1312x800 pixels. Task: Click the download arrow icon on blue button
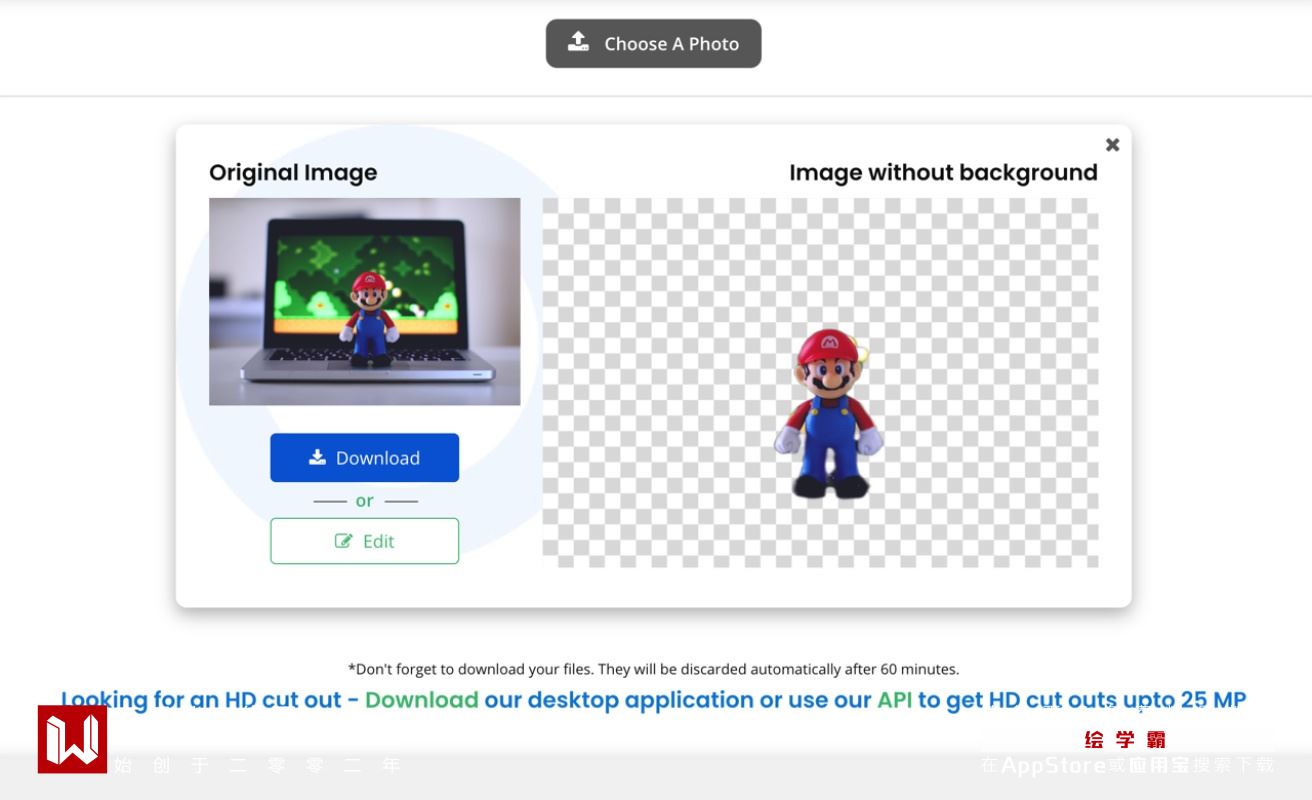click(317, 457)
